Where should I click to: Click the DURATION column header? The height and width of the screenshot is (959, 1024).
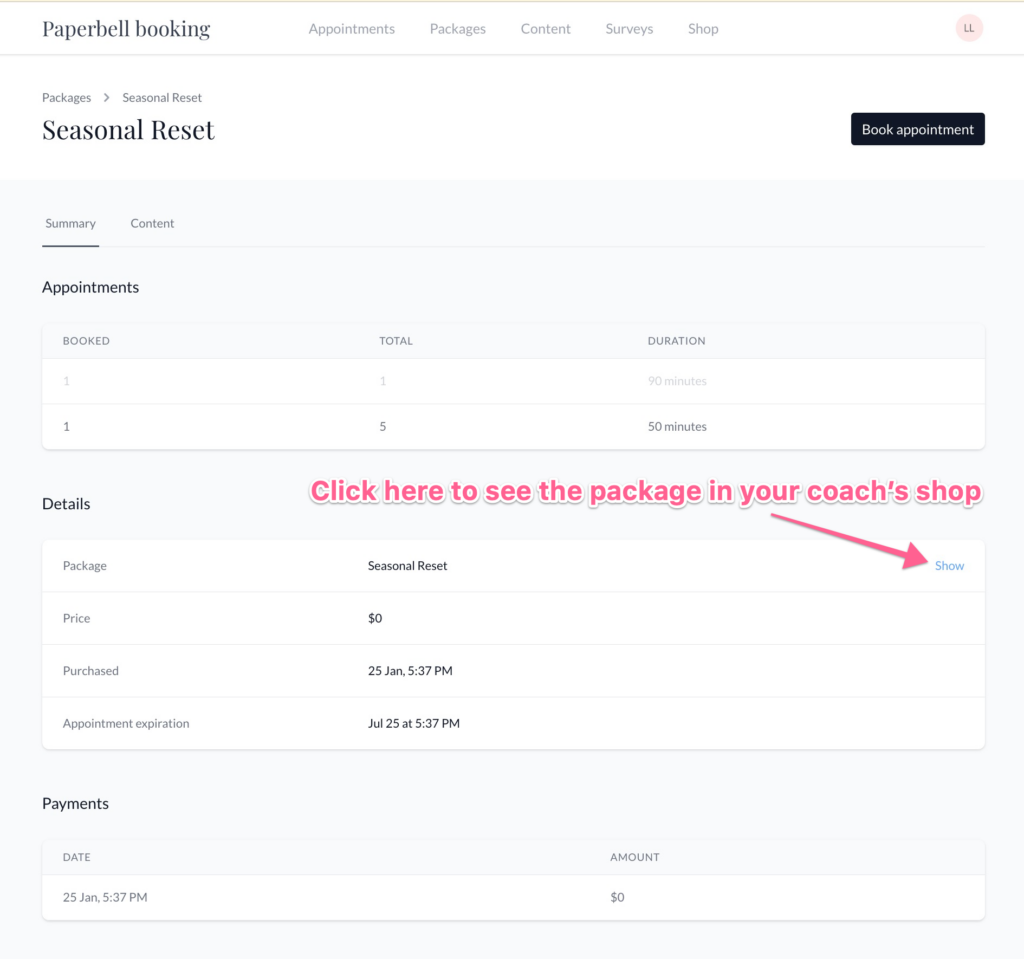(x=676, y=341)
